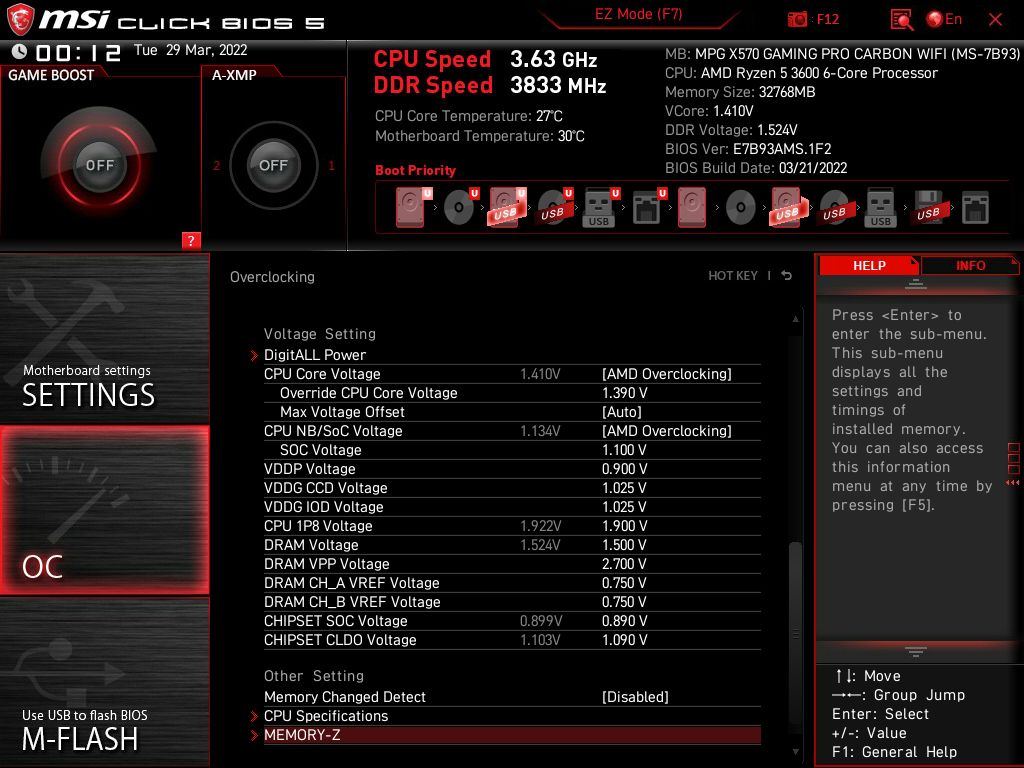Edit DRAM VPP Voltage value 2.700 V

point(624,563)
